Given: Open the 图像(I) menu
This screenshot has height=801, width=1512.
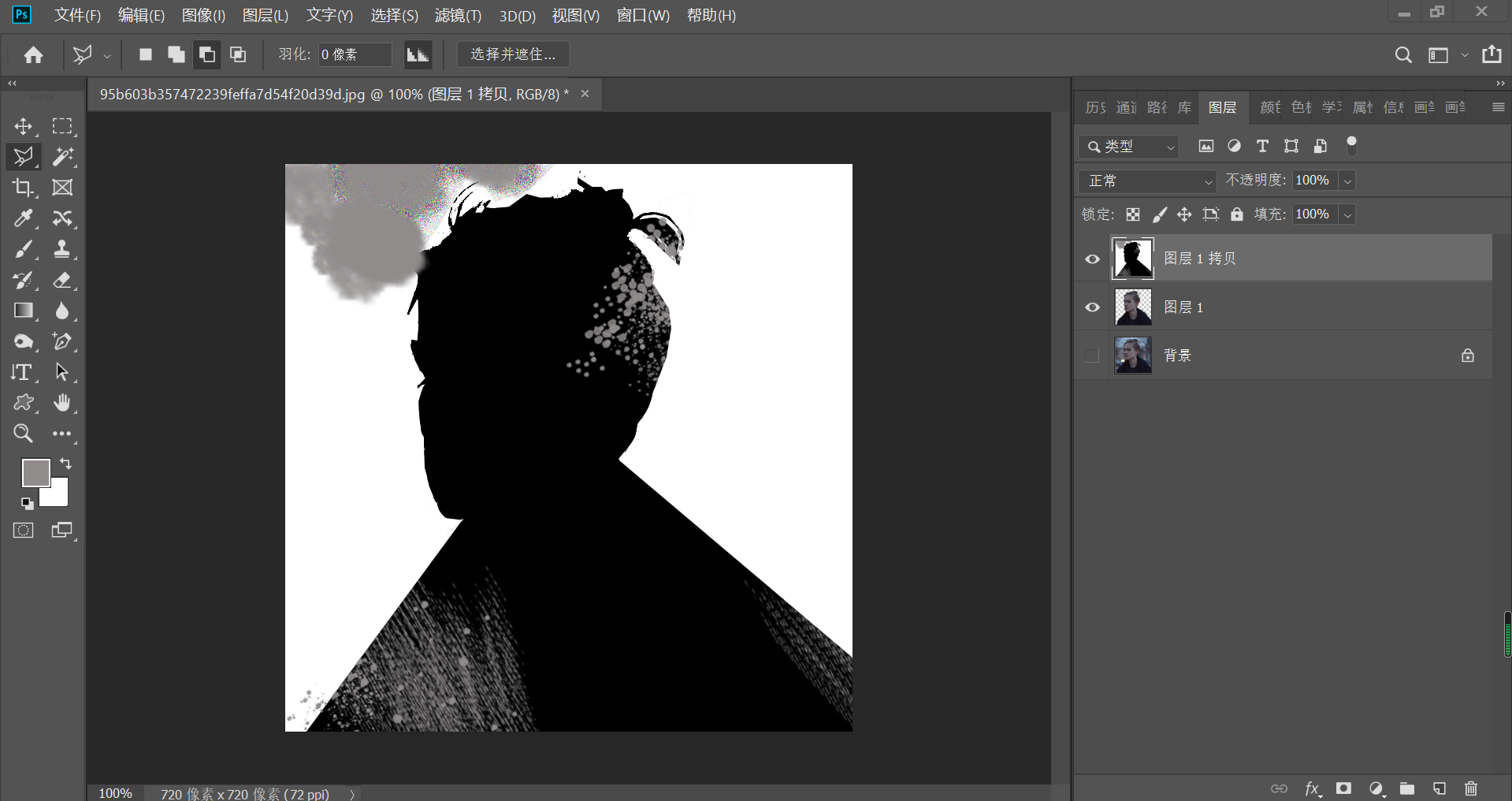Looking at the screenshot, I should (203, 15).
